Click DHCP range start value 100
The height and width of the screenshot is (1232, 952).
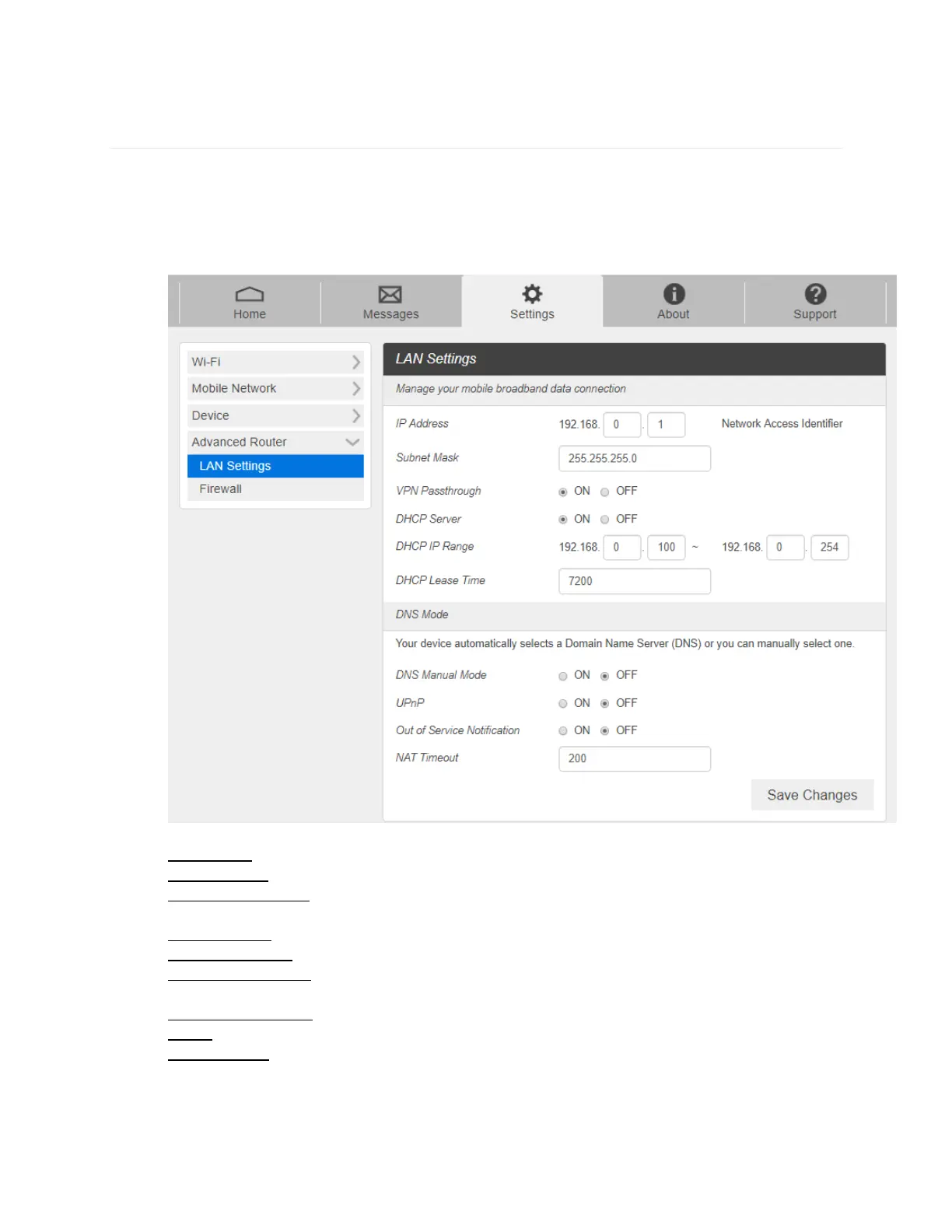667,548
